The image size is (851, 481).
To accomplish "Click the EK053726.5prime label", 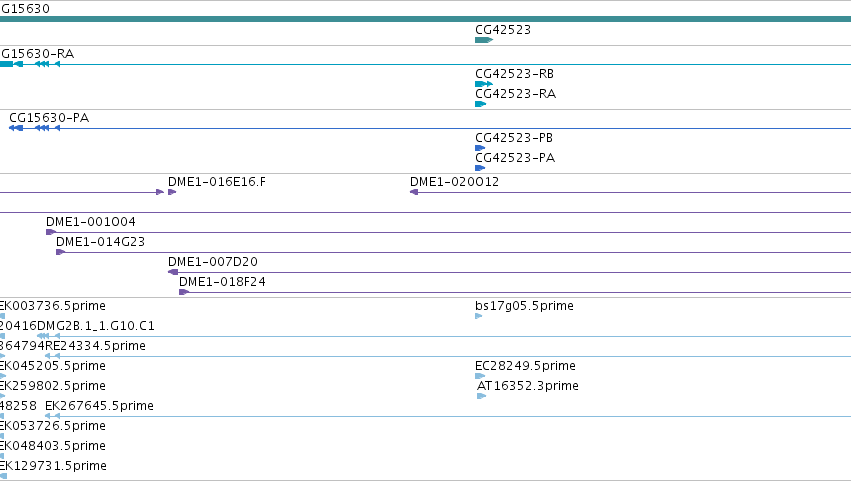I will pyautogui.click(x=53, y=426).
